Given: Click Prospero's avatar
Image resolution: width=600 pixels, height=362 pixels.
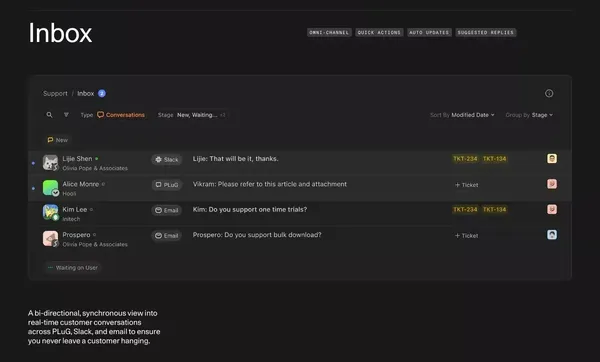Looking at the screenshot, I should (51, 238).
